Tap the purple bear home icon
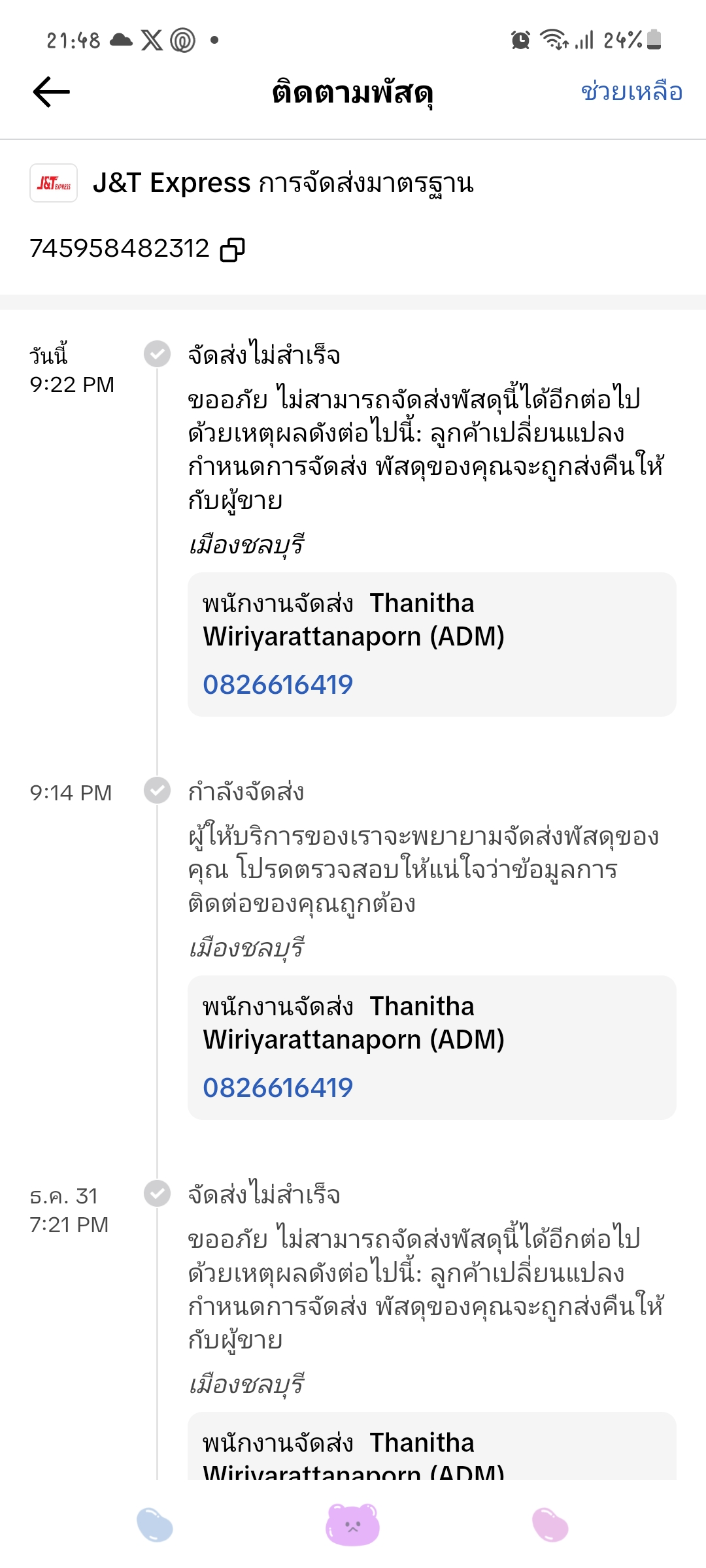This screenshot has width=706, height=1568. [x=353, y=1524]
